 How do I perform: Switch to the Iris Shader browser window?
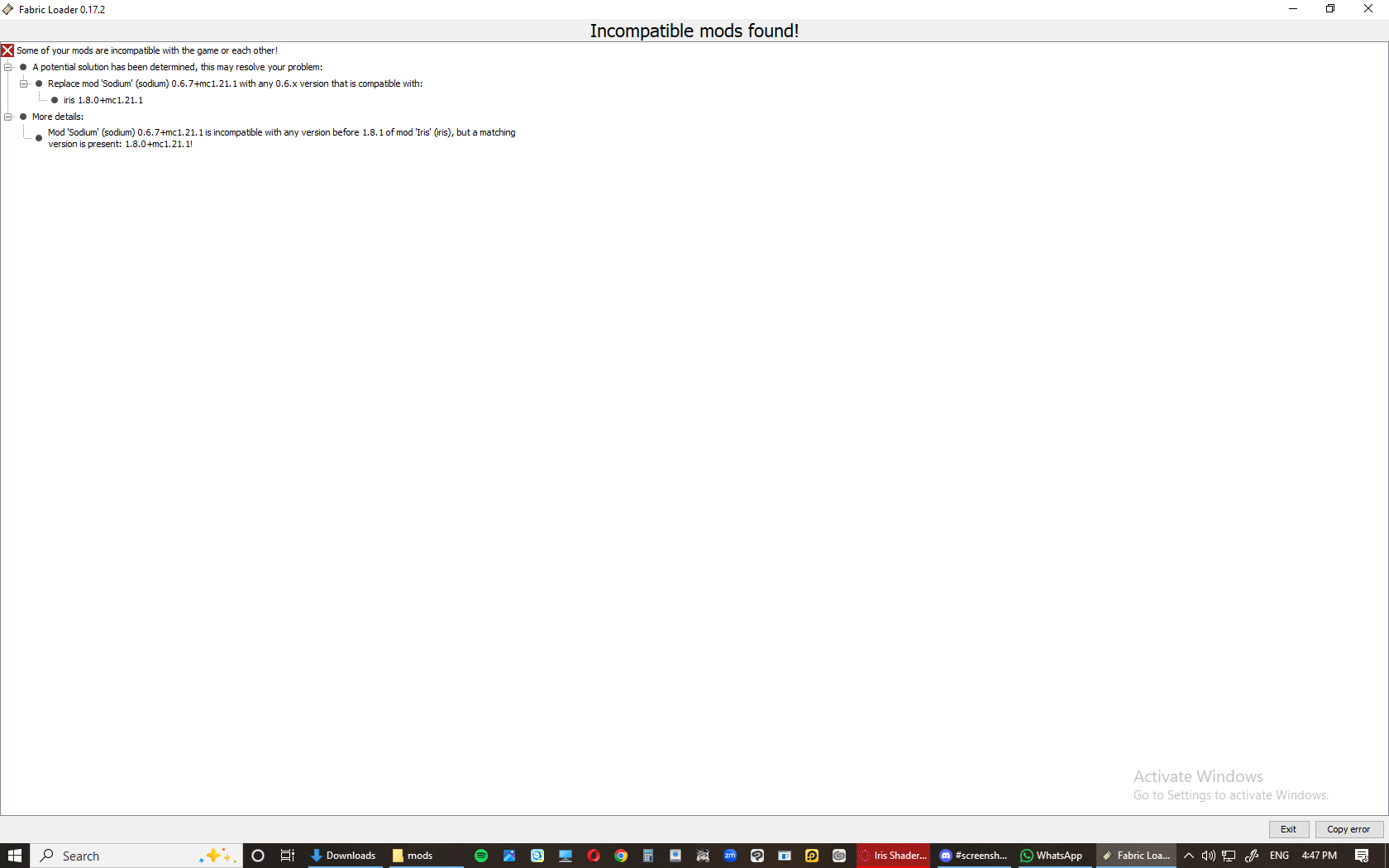click(894, 856)
